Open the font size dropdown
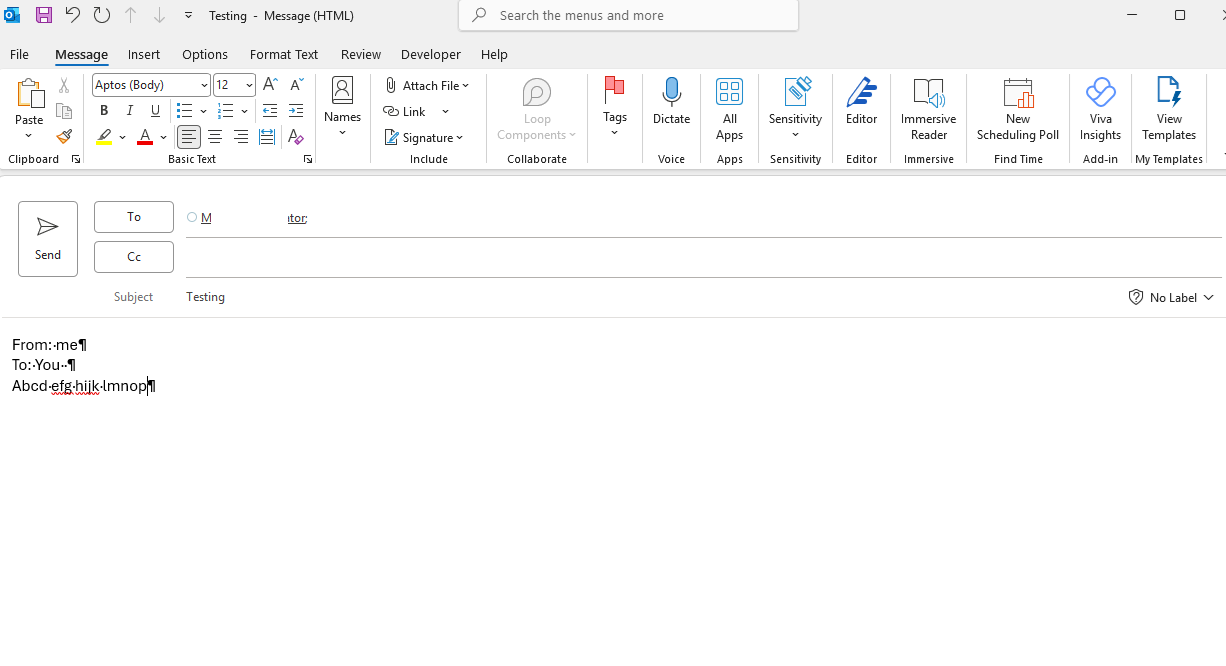Image resolution: width=1226 pixels, height=666 pixels. (249, 85)
